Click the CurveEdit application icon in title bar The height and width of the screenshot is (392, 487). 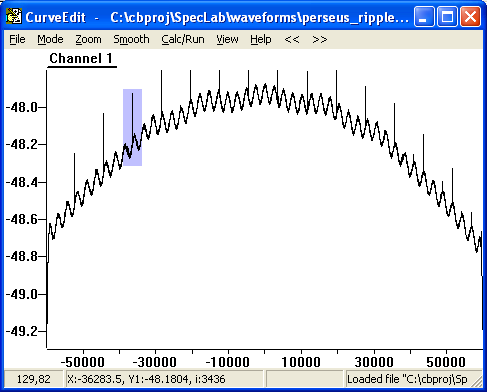(x=14, y=16)
